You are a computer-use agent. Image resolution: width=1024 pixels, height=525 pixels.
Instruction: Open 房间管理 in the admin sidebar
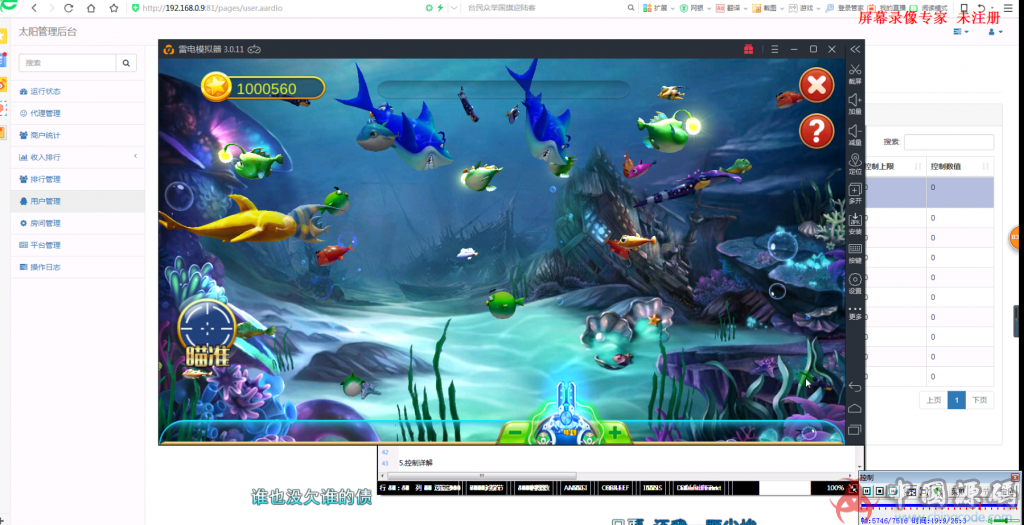pos(77,223)
